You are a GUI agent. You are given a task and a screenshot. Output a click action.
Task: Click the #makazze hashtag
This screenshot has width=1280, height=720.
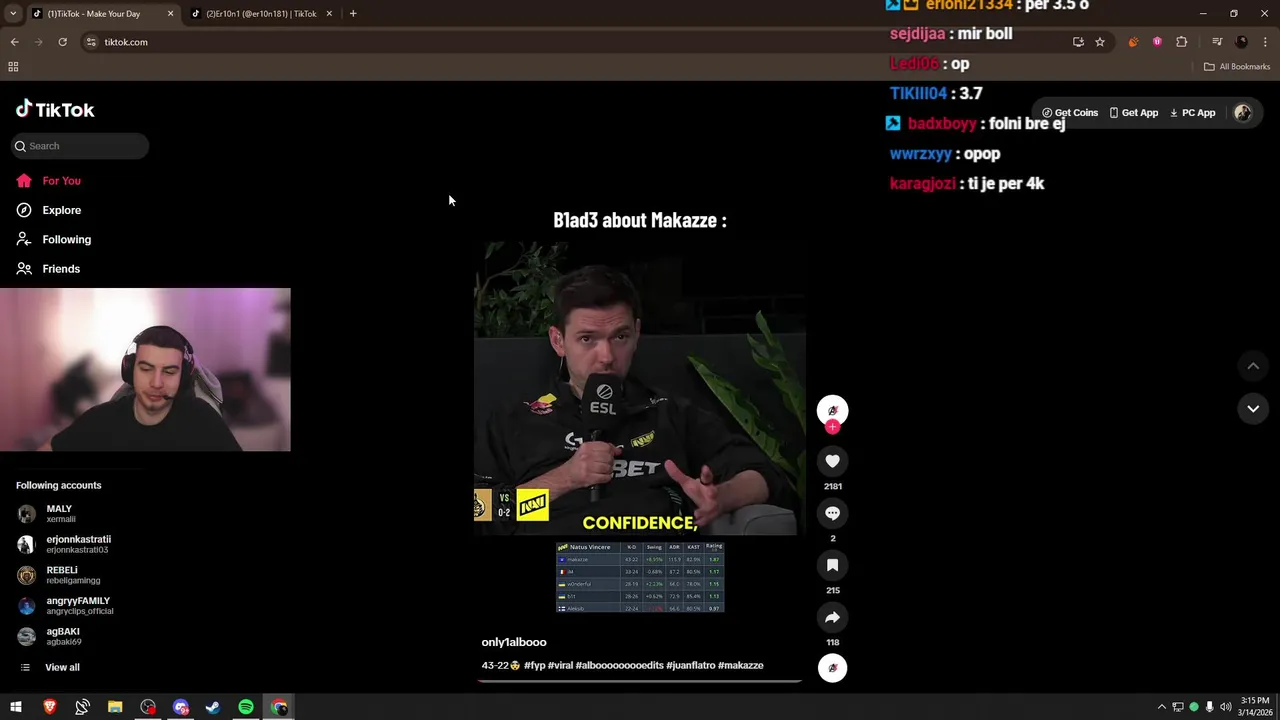tap(741, 665)
